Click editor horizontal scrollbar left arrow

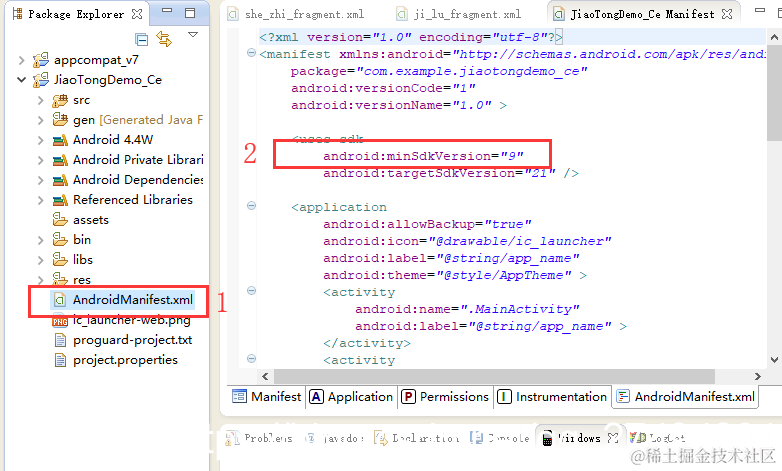pyautogui.click(x=265, y=376)
